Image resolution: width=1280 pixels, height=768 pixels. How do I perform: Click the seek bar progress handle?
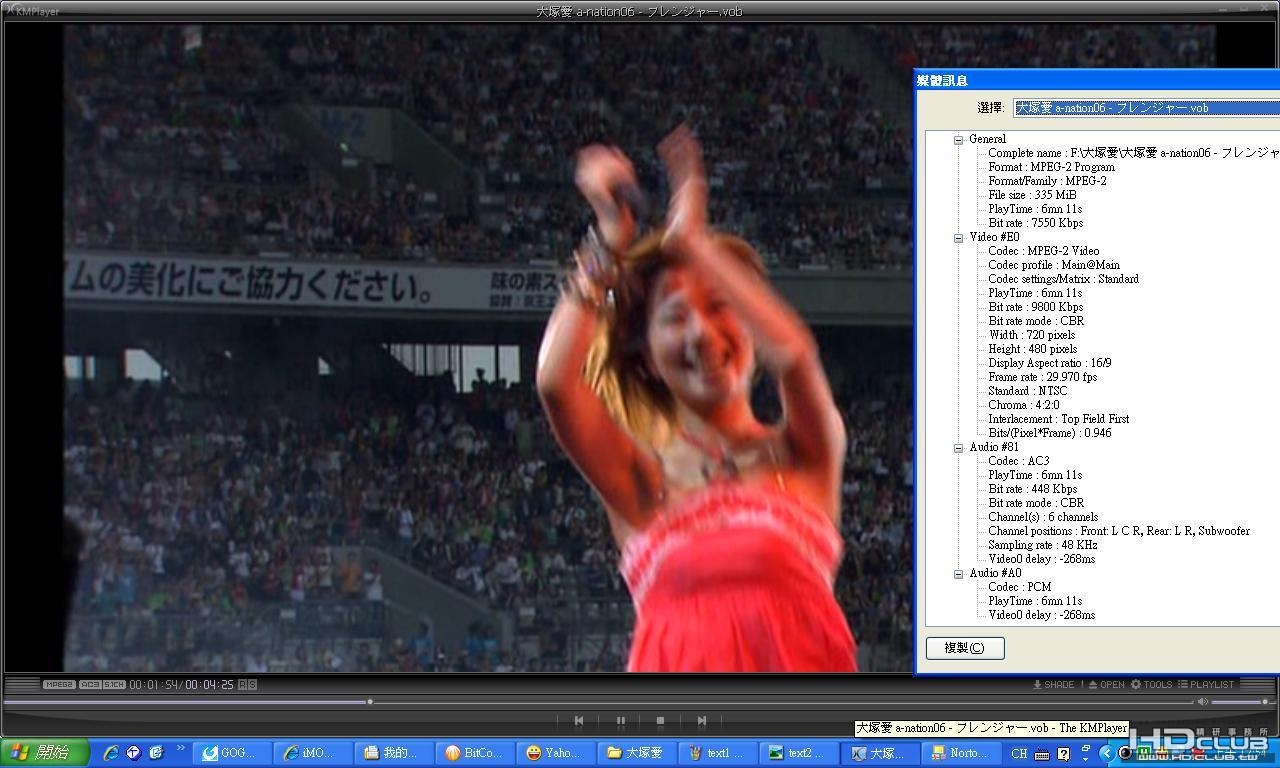click(x=370, y=702)
